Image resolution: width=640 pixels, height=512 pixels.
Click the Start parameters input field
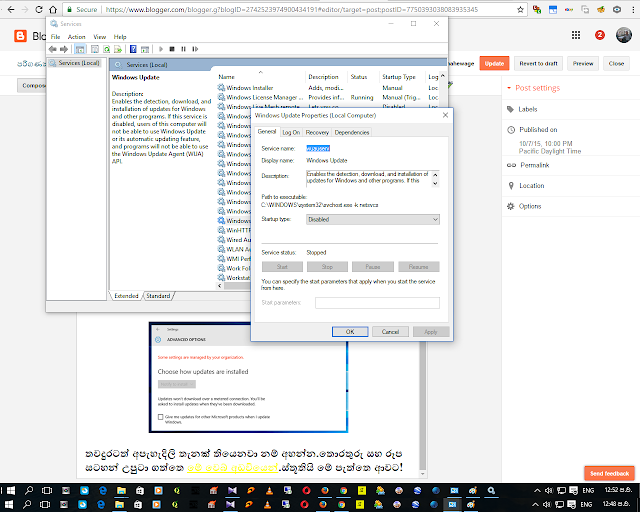click(x=377, y=303)
